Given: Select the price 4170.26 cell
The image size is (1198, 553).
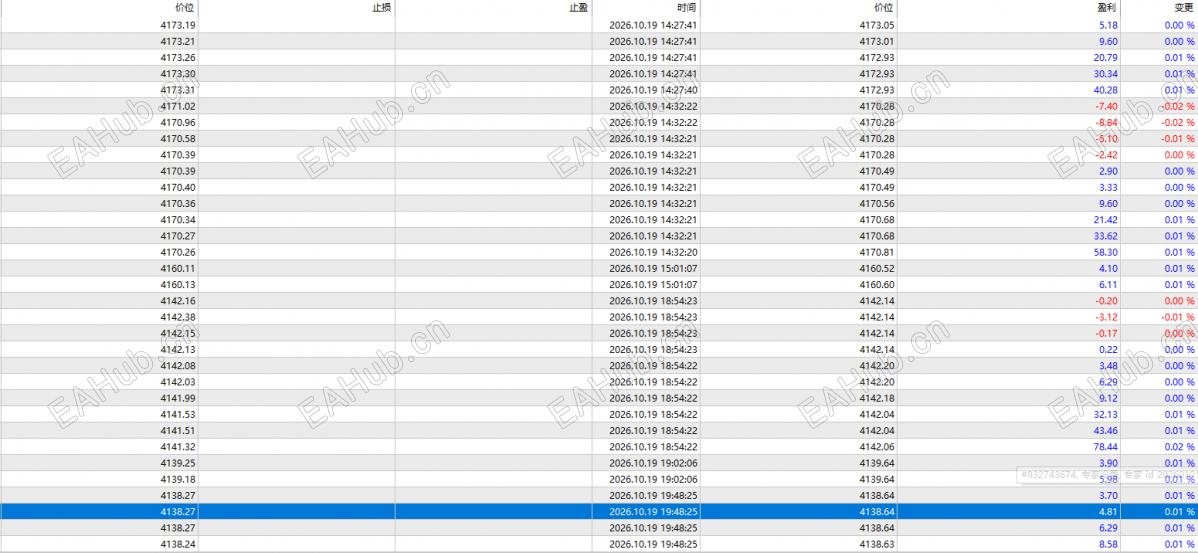Looking at the screenshot, I should [177, 252].
